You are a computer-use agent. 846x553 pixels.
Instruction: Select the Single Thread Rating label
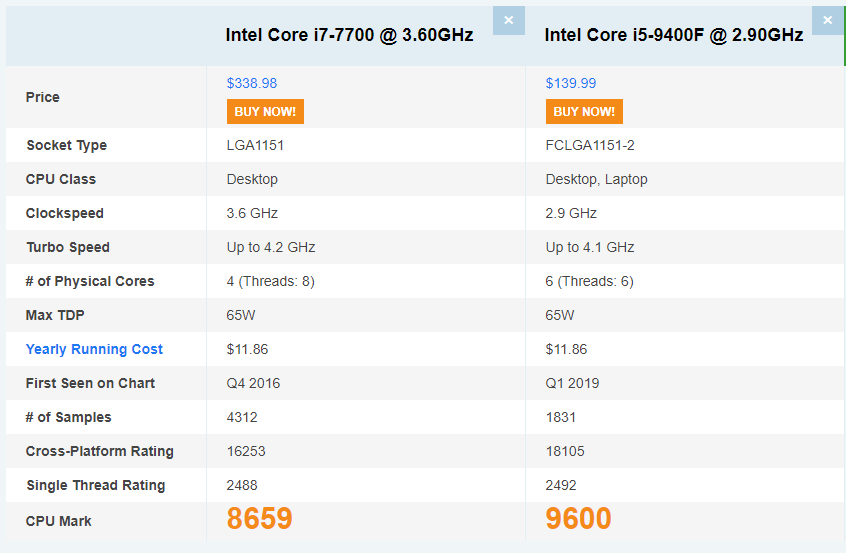point(96,486)
